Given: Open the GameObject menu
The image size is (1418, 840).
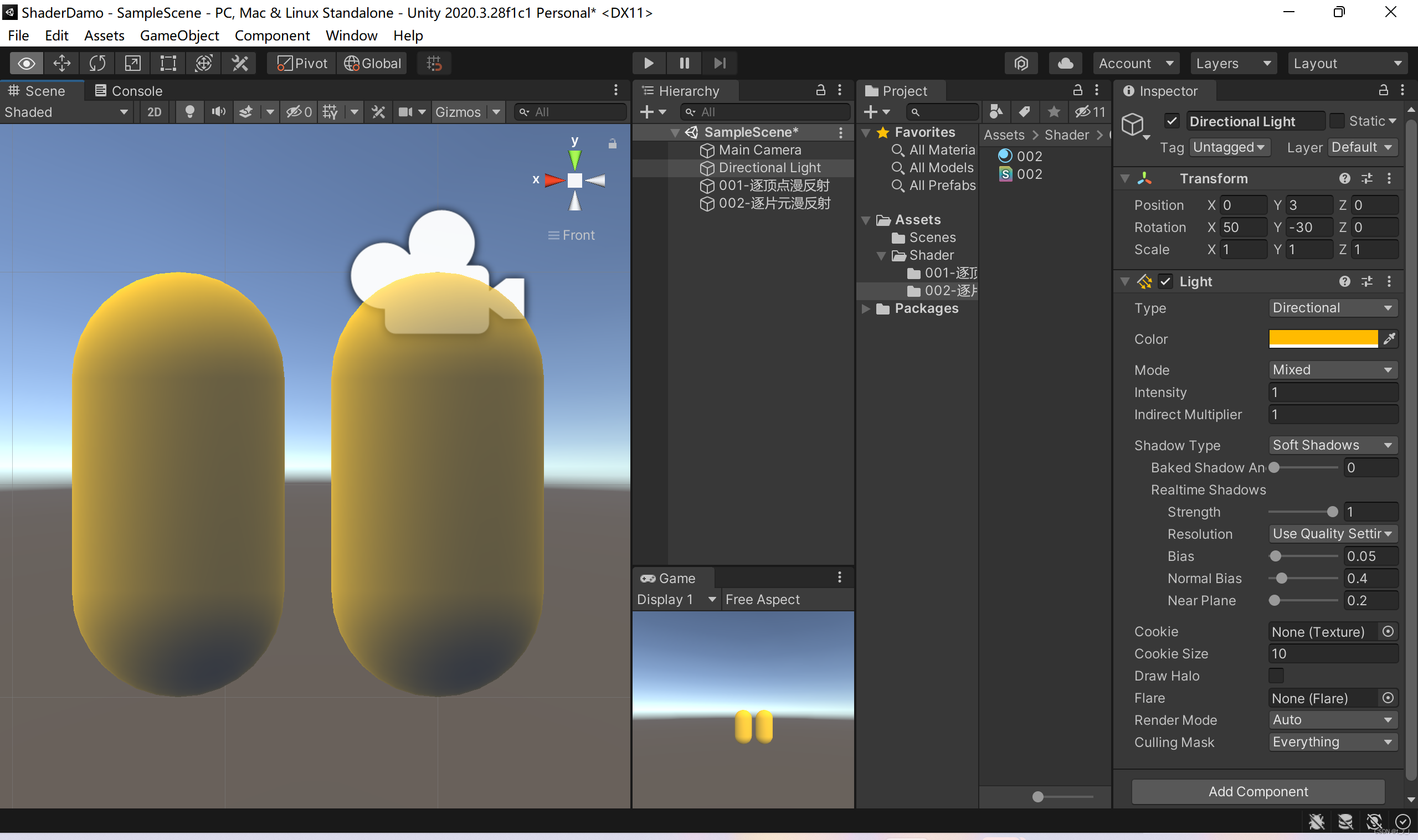Looking at the screenshot, I should click(179, 35).
